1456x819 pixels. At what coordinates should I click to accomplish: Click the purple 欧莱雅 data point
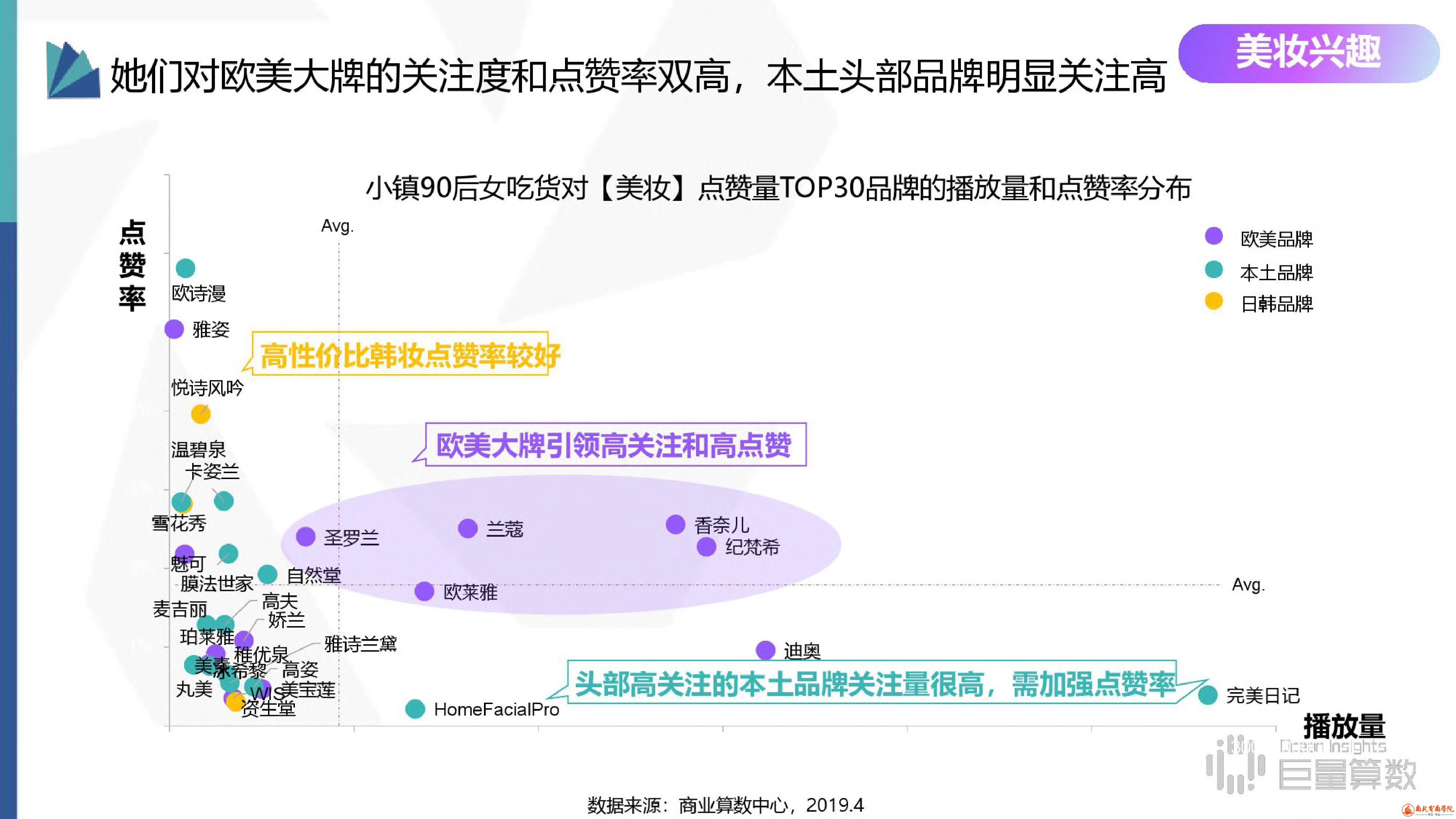tap(425, 591)
